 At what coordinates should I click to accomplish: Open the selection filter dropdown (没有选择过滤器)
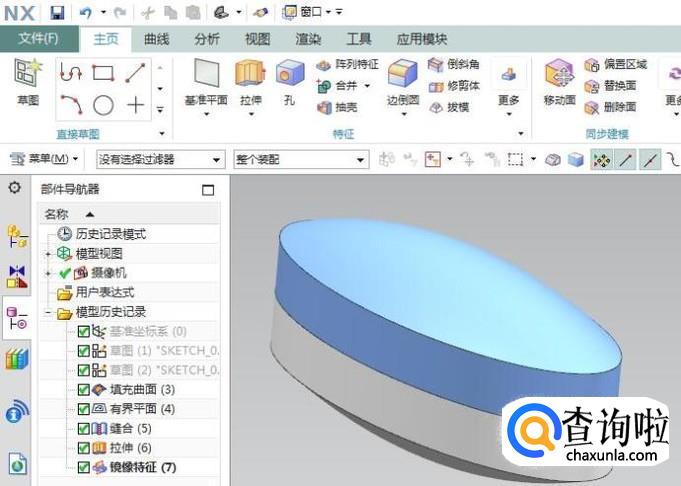point(160,160)
